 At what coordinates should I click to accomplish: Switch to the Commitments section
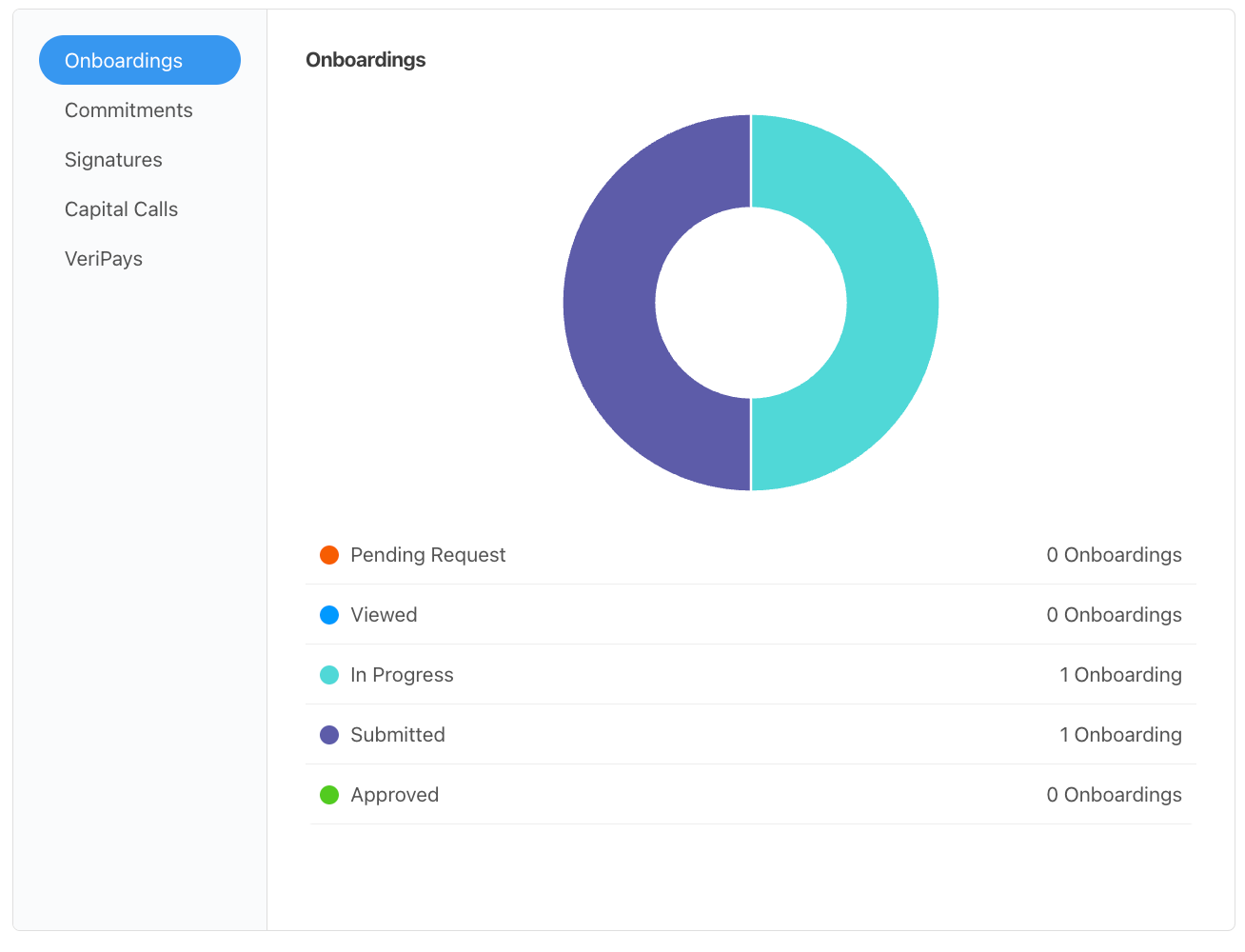128,109
